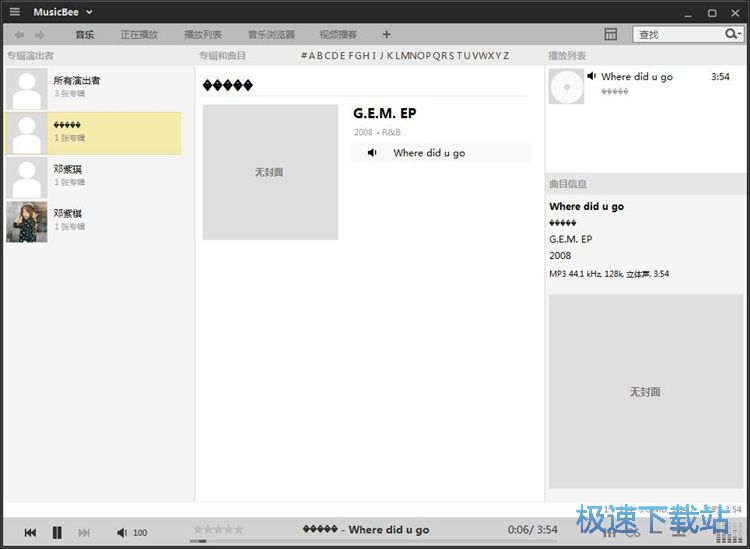This screenshot has width=750, height=549.
Task: Jump to letter A in alphabet bar
Action: pyautogui.click(x=312, y=55)
